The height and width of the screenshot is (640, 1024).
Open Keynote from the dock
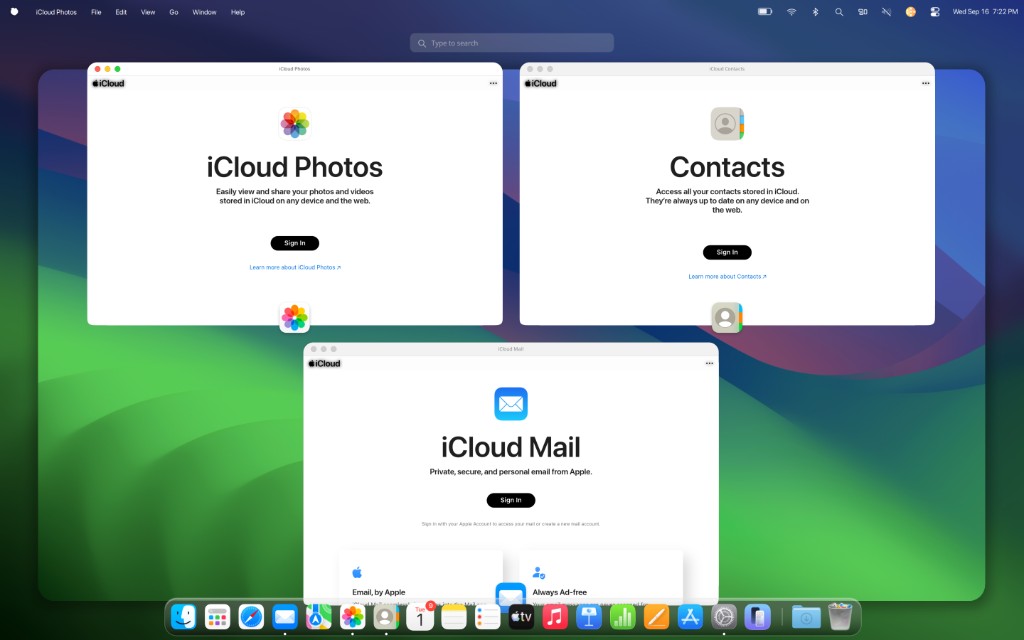point(589,616)
